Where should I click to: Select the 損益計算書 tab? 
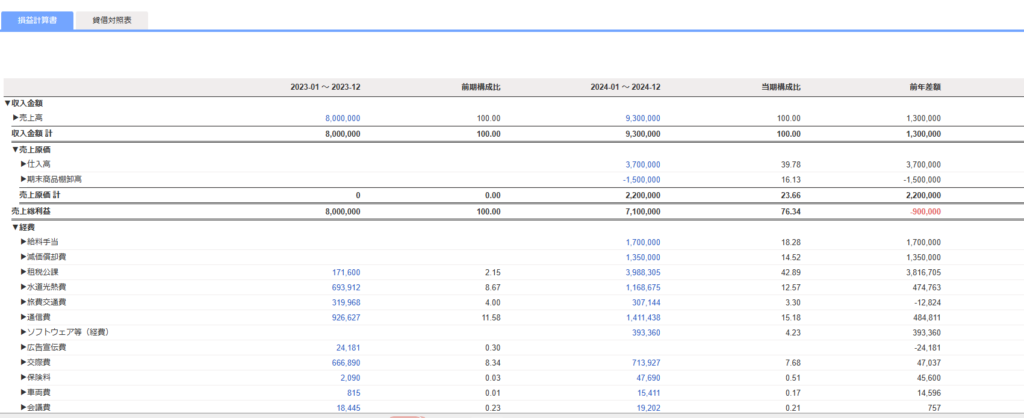(x=37, y=20)
